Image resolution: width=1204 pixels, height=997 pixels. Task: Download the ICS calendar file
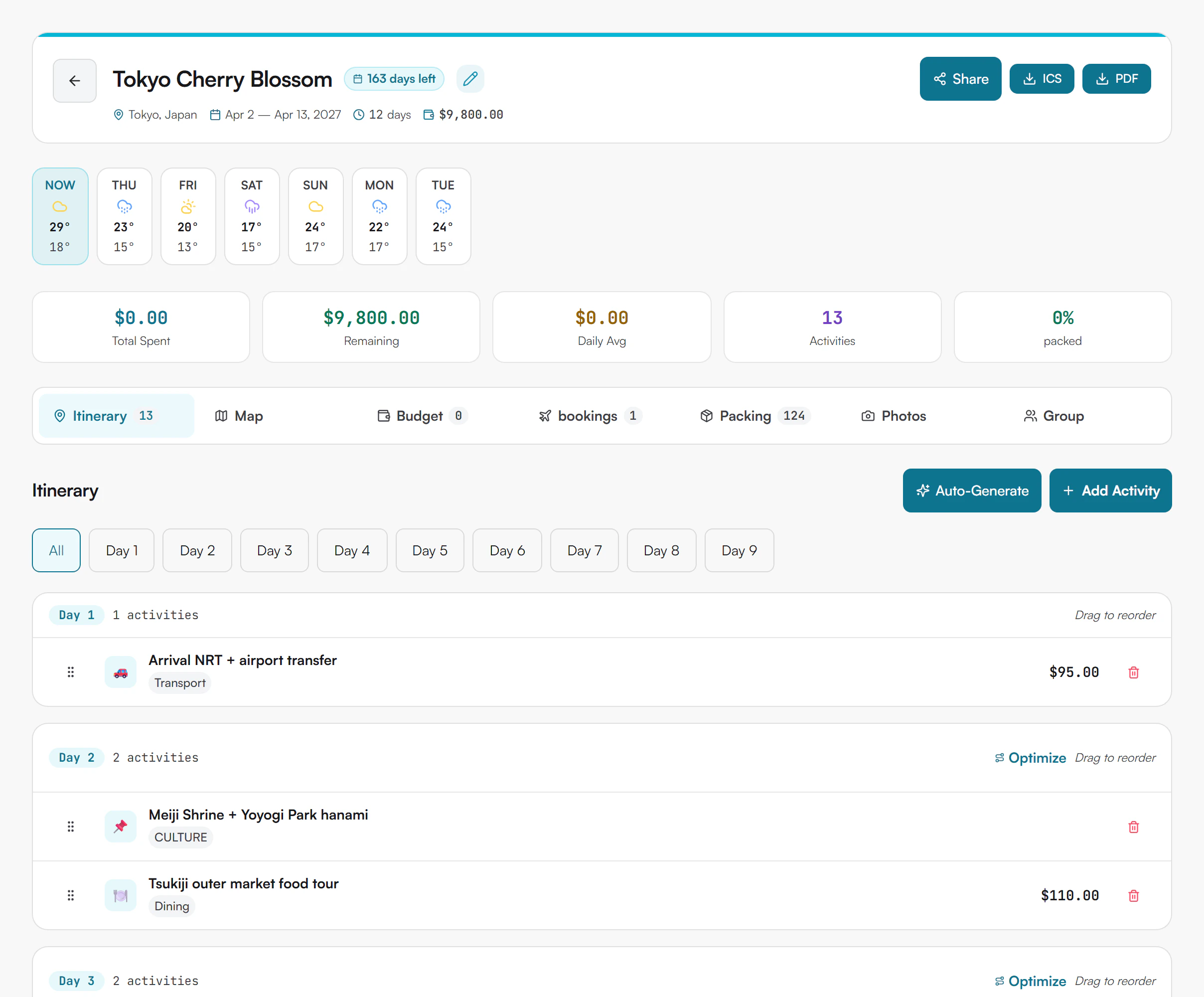pyautogui.click(x=1042, y=79)
